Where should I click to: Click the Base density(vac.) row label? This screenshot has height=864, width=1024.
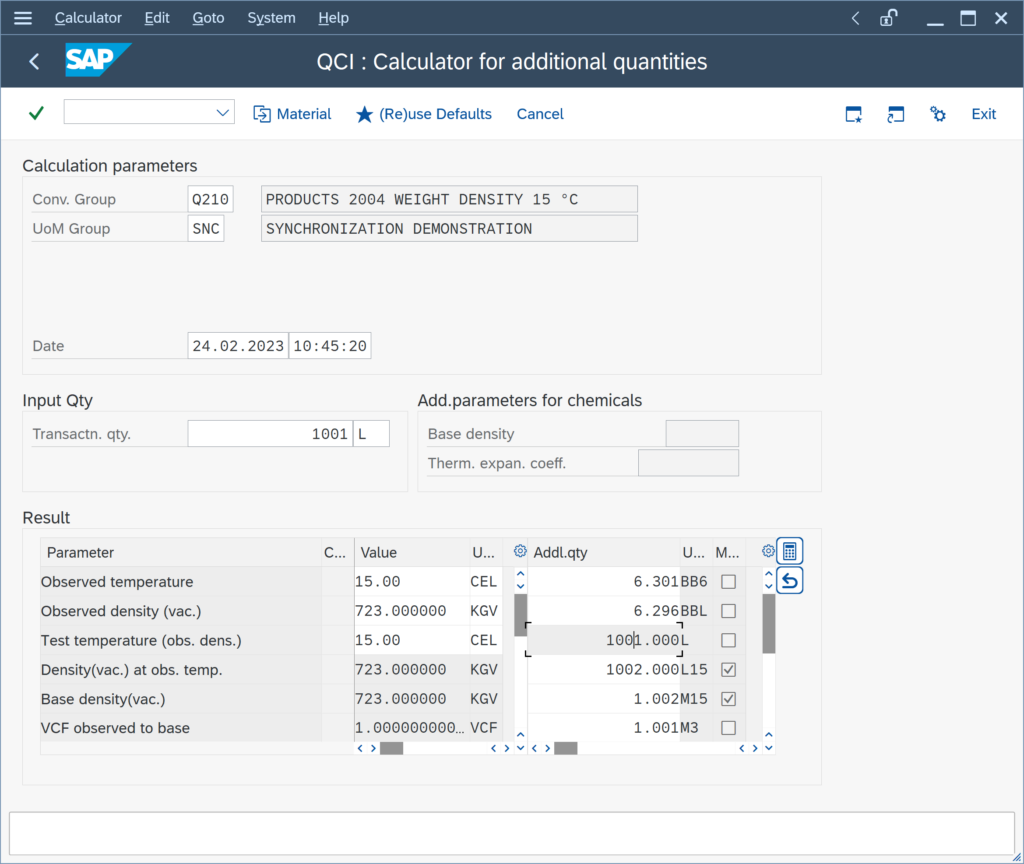[x=103, y=699]
